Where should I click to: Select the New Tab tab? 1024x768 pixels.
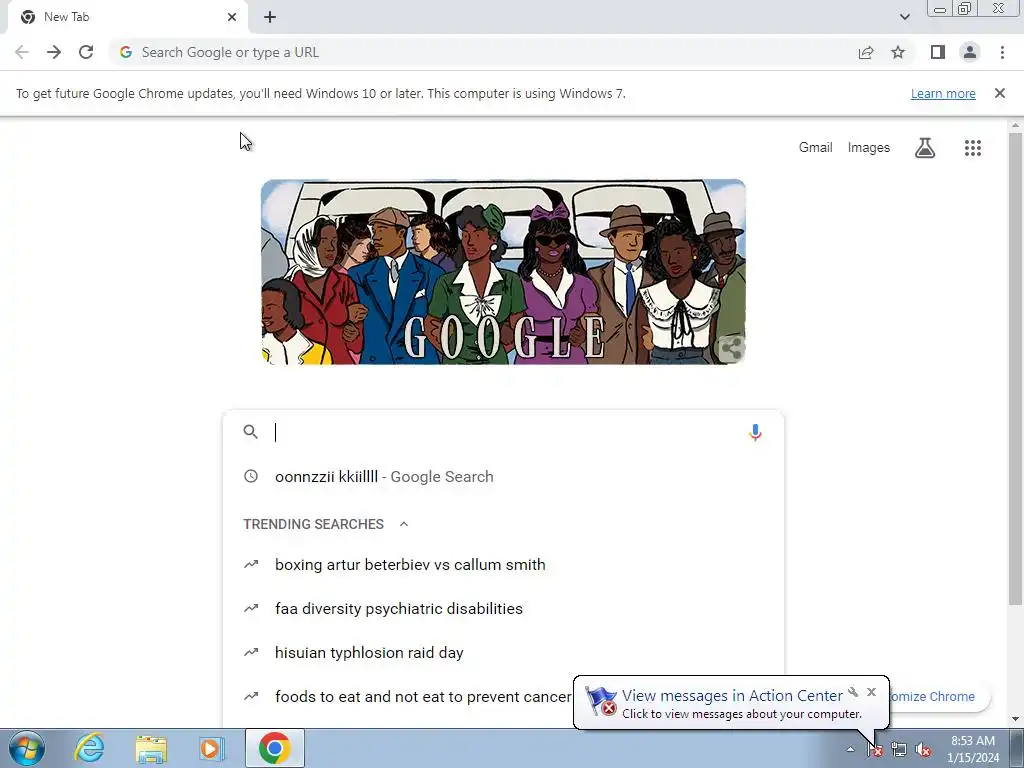coord(127,18)
